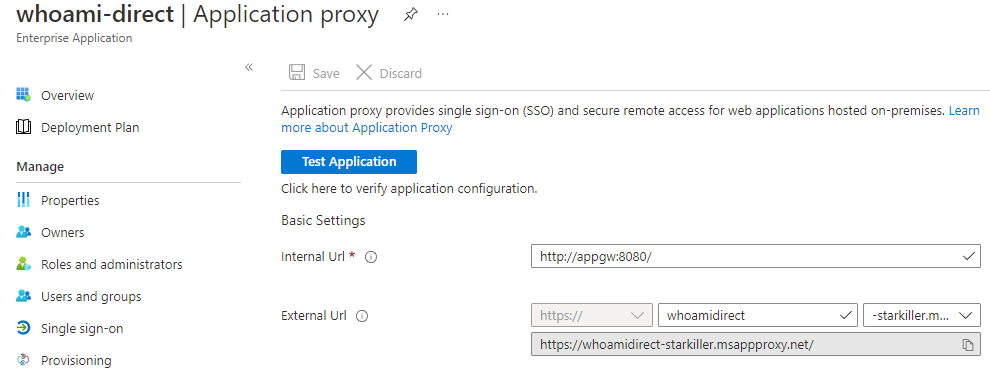The image size is (990, 371).
Task: Open the Deployment Plan page
Action: click(90, 127)
